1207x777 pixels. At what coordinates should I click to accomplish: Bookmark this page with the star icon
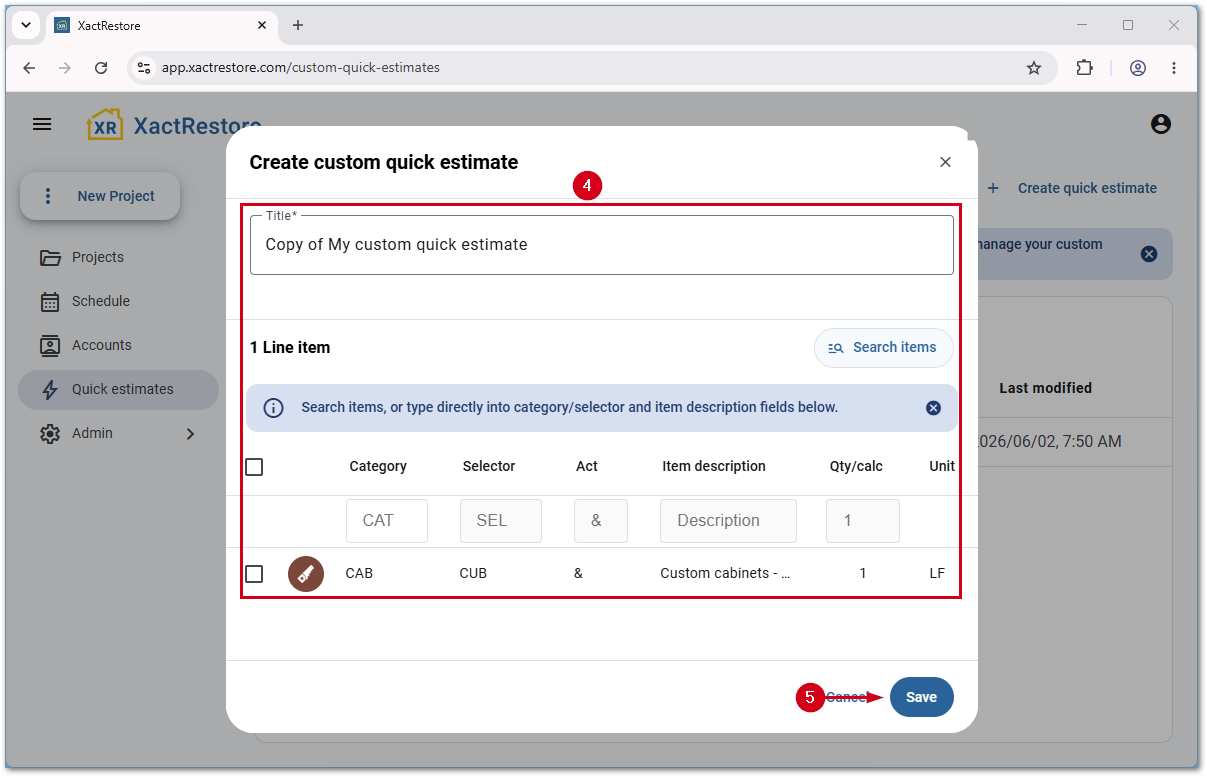click(1034, 68)
